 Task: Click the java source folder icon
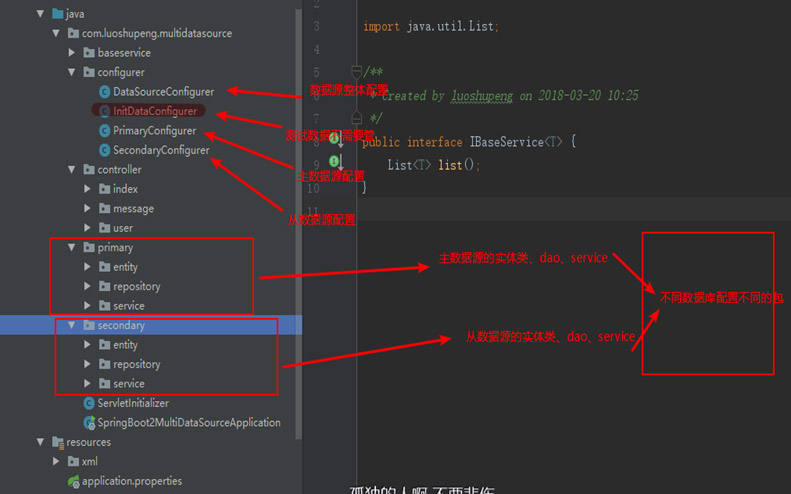coord(58,14)
